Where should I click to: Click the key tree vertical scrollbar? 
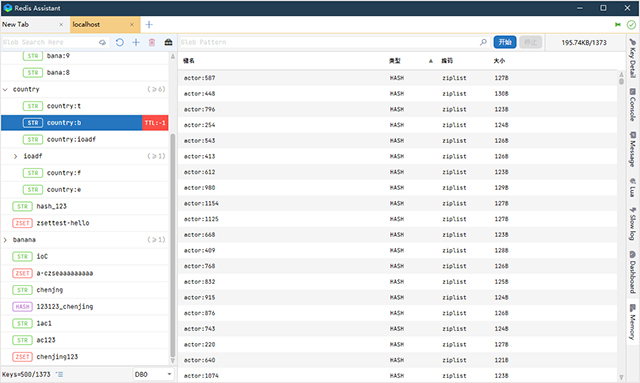[x=172, y=245]
